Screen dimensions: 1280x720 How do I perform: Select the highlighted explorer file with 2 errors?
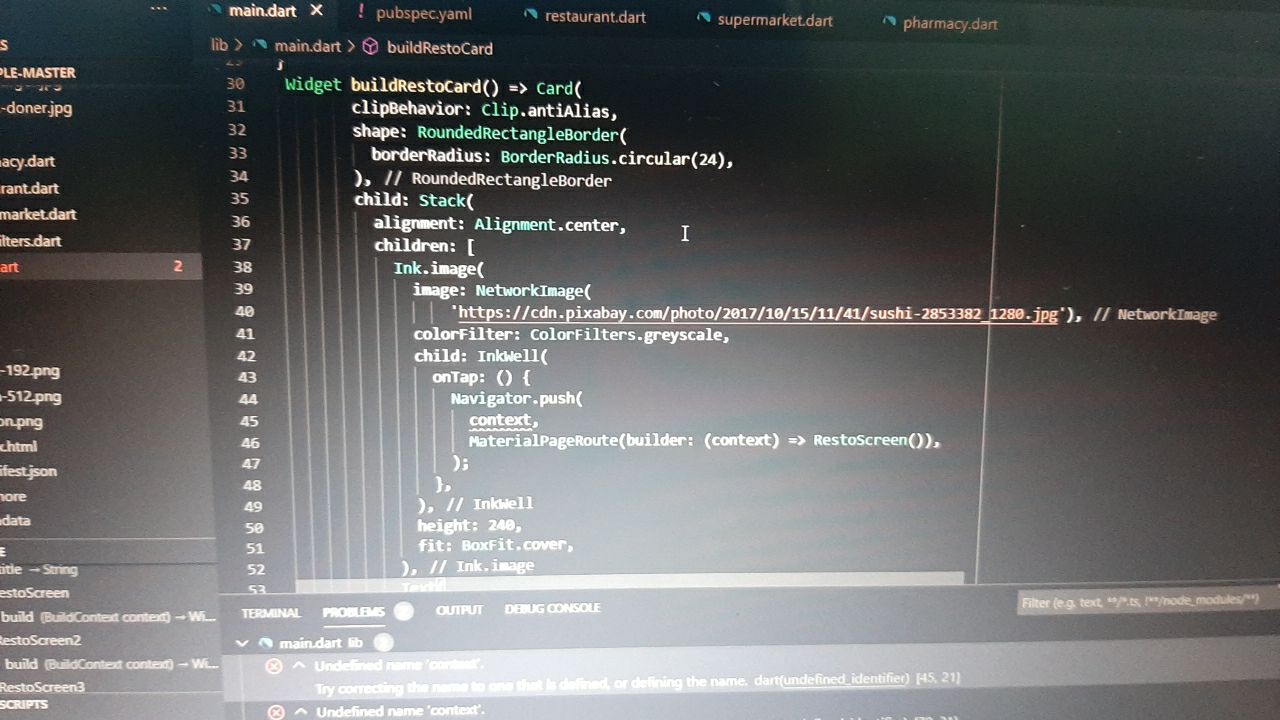(100, 267)
